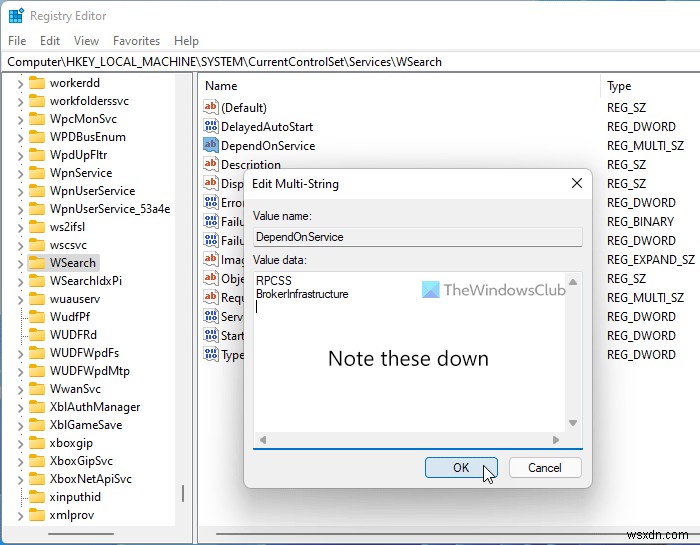Expand the WpcMonSvc tree node
The height and width of the screenshot is (545, 700).
tap(20, 120)
